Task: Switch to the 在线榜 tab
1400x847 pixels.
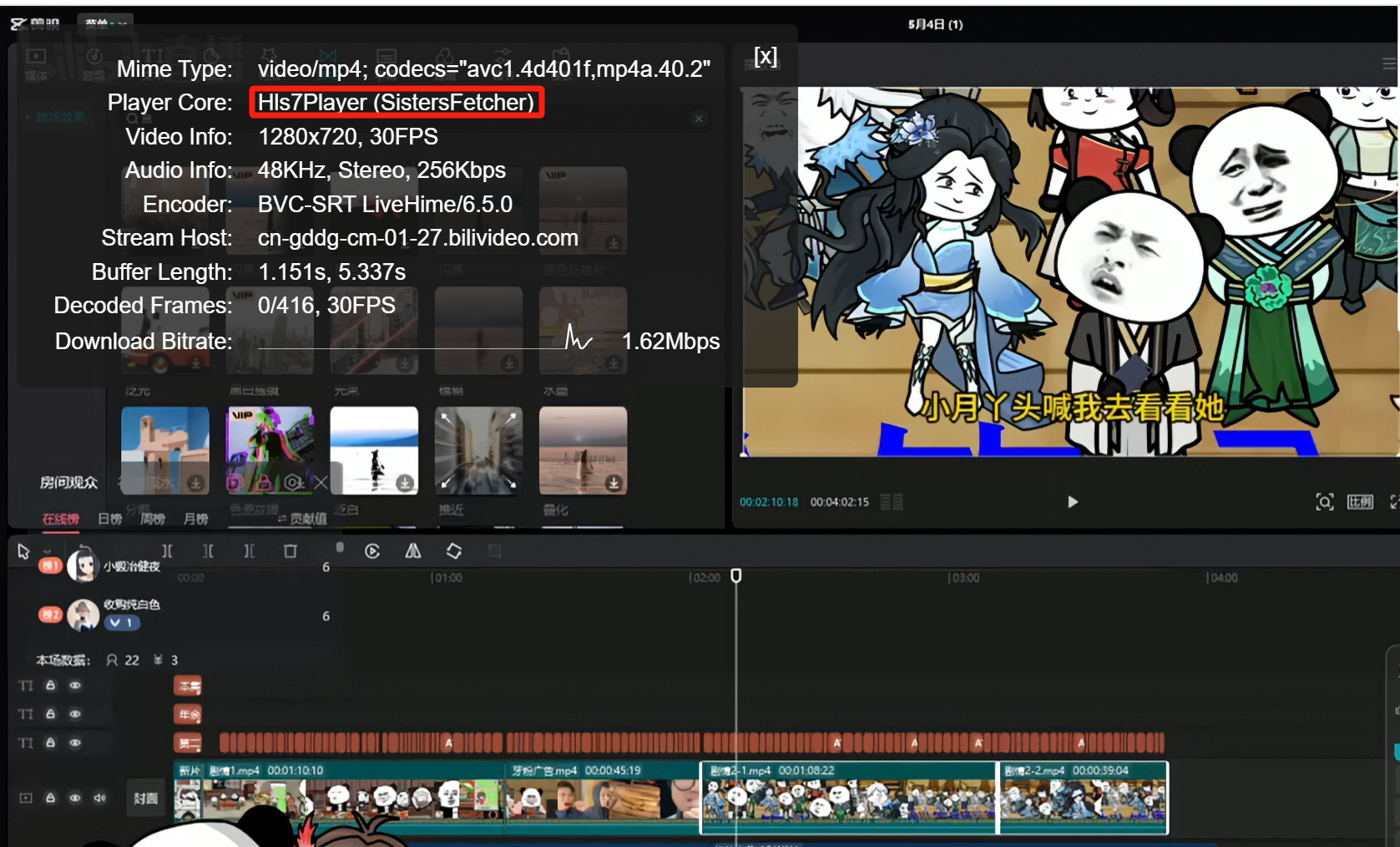Action: pyautogui.click(x=61, y=520)
